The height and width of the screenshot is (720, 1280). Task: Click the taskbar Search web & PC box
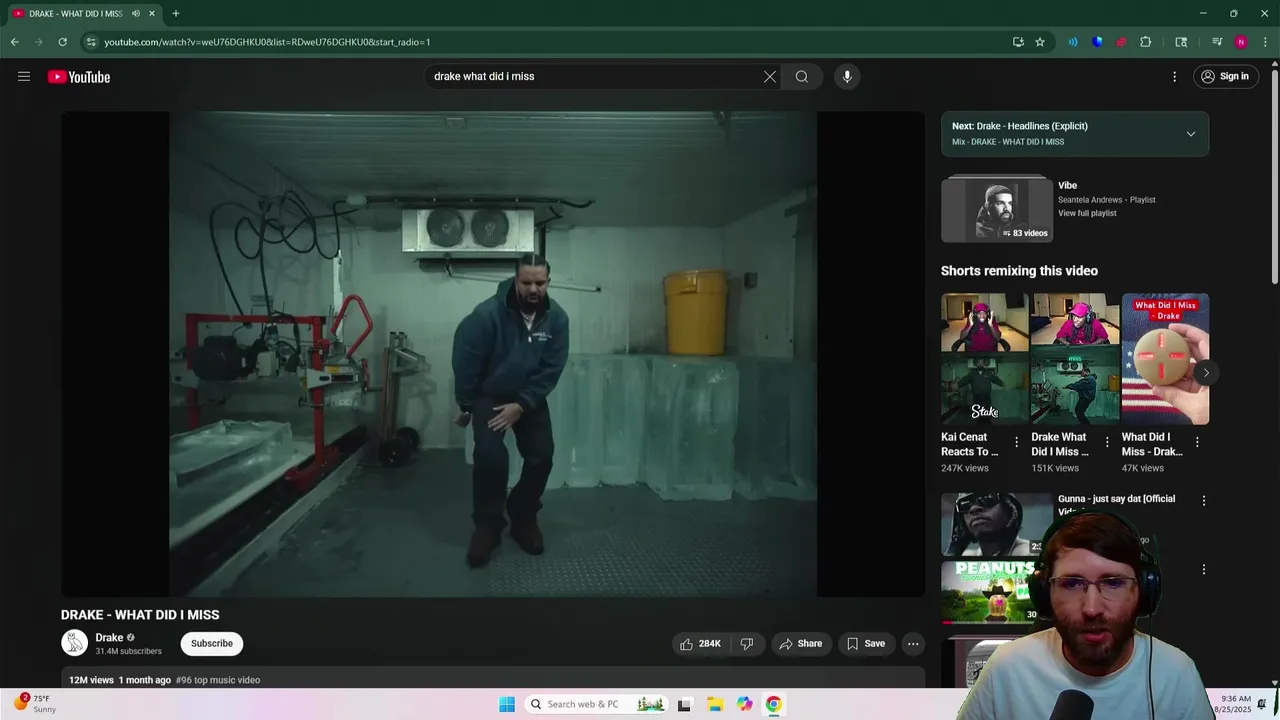[x=595, y=704]
